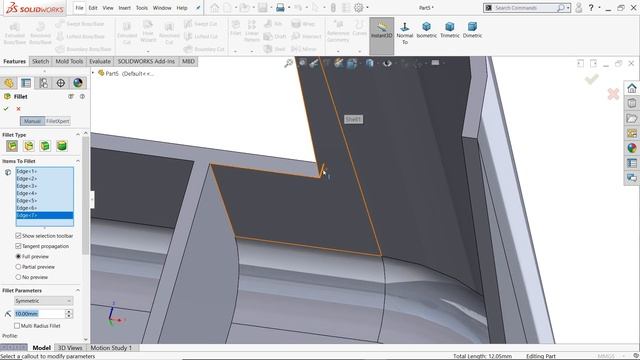Open the fillet help icon
The width and height of the screenshot is (640, 360).
82,96
